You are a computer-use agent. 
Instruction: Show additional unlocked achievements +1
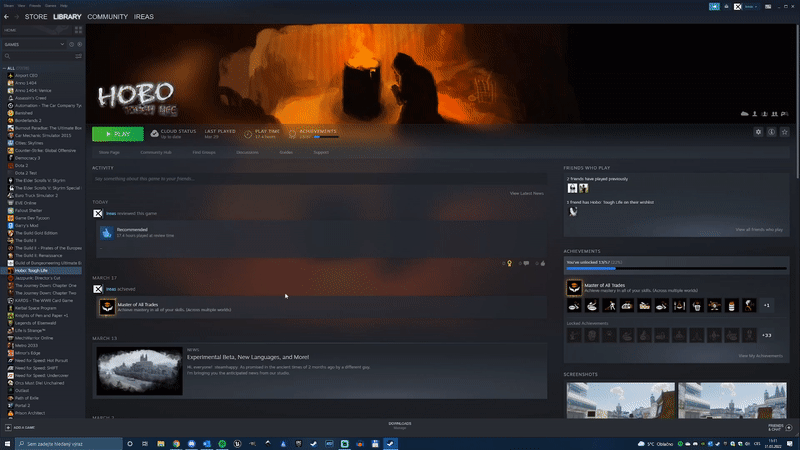[x=766, y=306]
